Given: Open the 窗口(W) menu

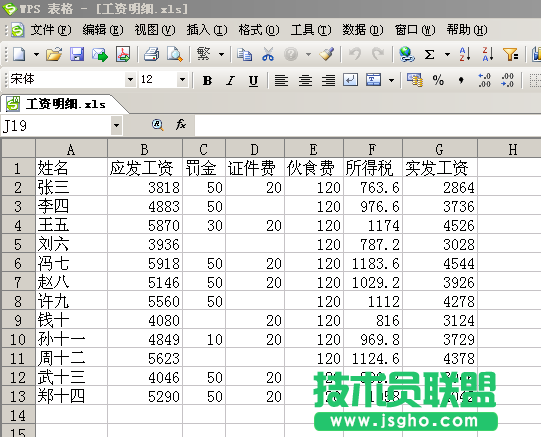Looking at the screenshot, I should tap(415, 30).
